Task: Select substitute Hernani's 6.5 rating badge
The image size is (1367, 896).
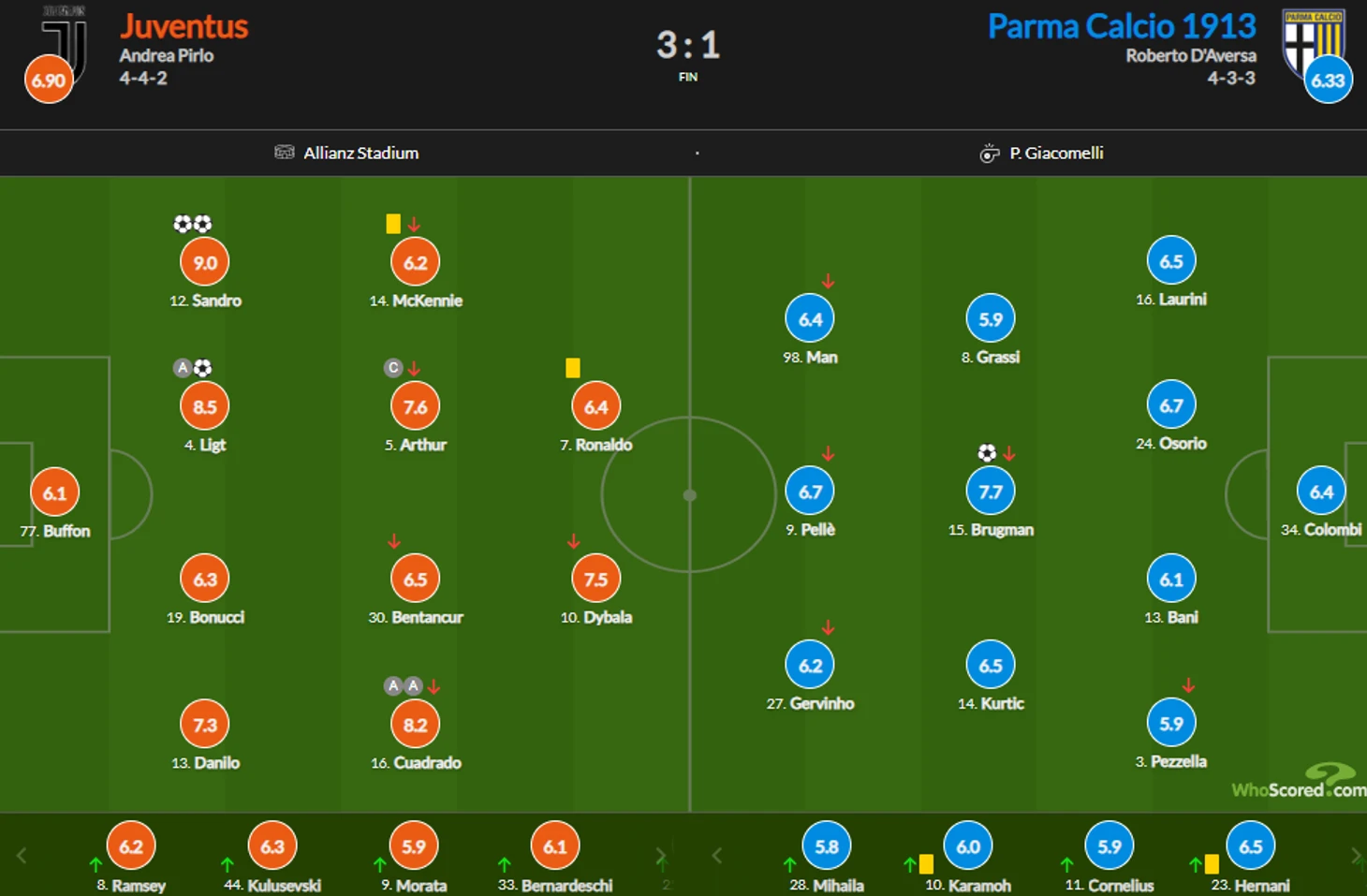Action: click(1251, 846)
